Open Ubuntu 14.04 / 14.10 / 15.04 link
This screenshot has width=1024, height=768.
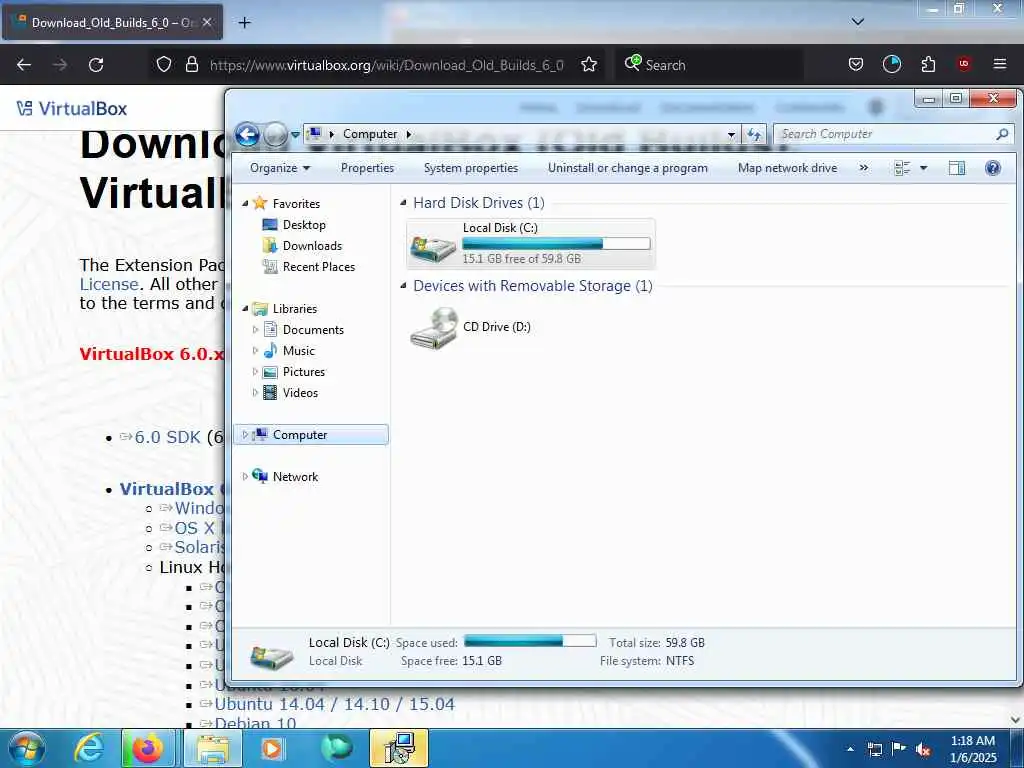coord(334,704)
